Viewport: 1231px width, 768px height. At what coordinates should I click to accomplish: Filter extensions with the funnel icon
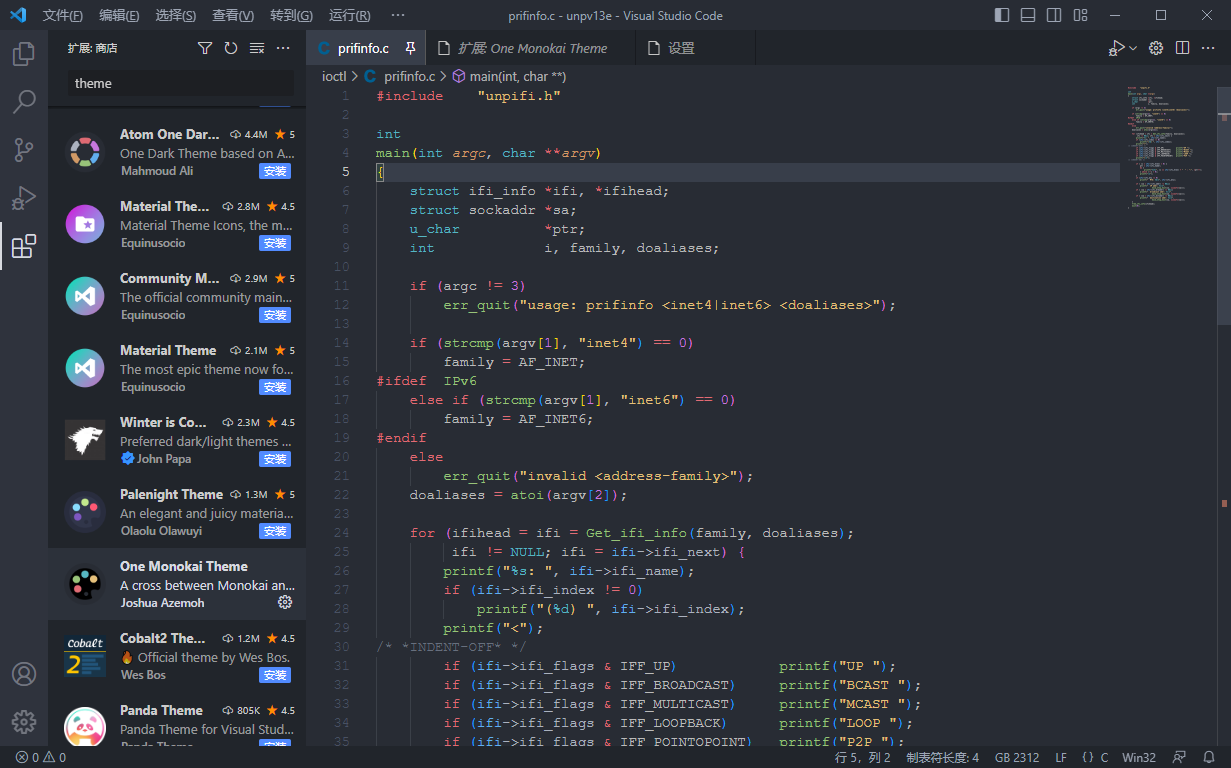tap(205, 48)
